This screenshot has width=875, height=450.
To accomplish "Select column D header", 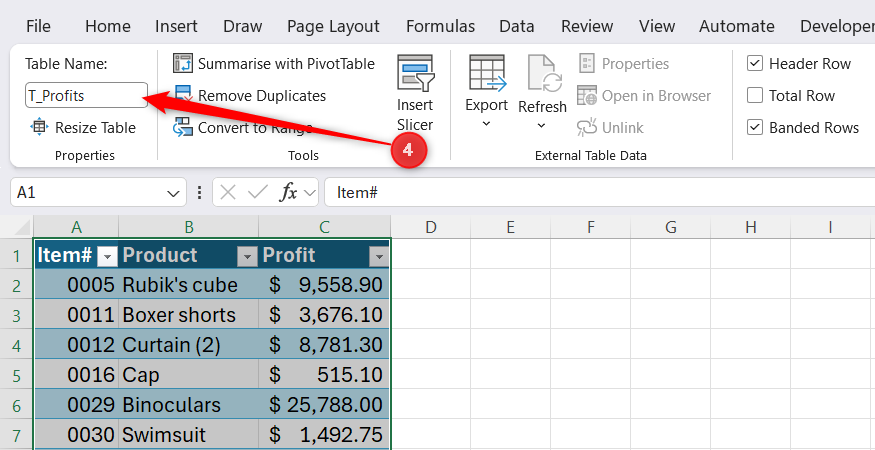I will pos(430,227).
